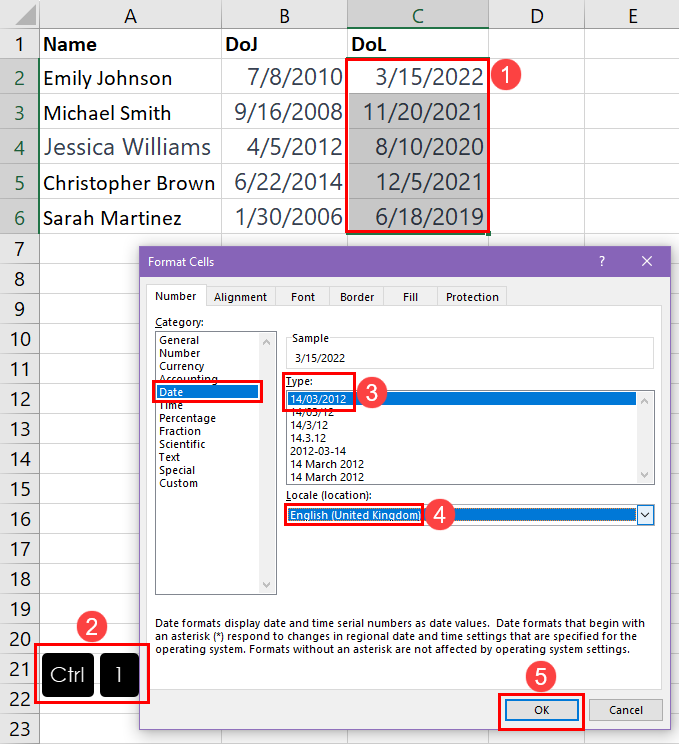Click cell with date 6/22/2014

[284, 182]
